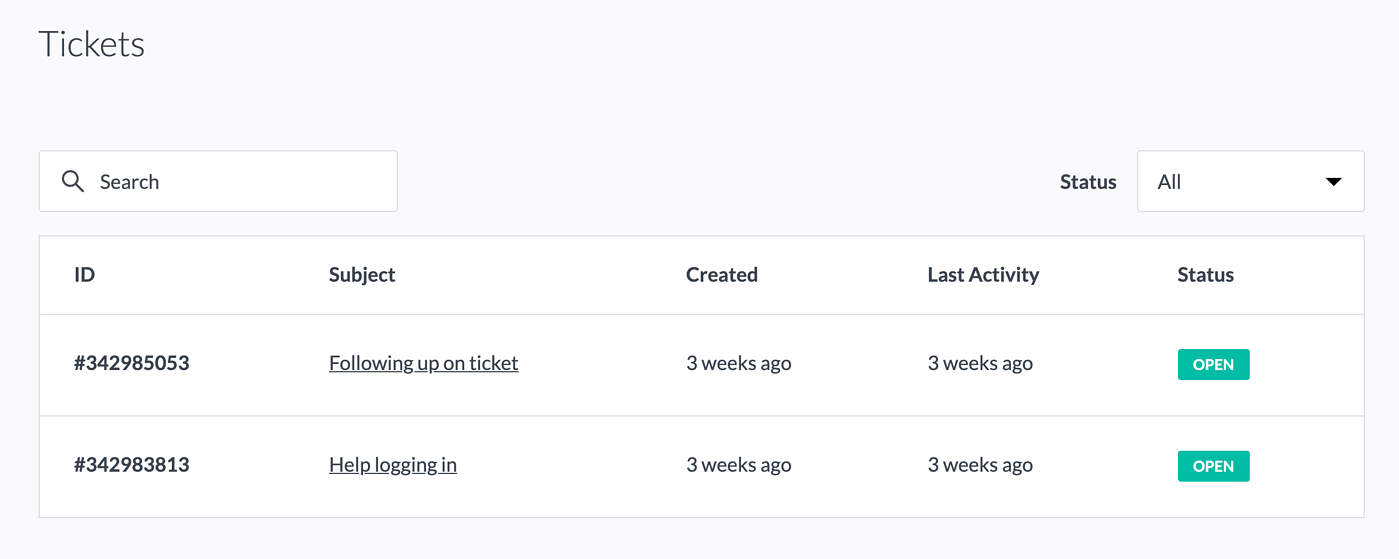The image size is (1399, 559).
Task: Click the magnifying glass search icon
Action: pyautogui.click(x=72, y=181)
